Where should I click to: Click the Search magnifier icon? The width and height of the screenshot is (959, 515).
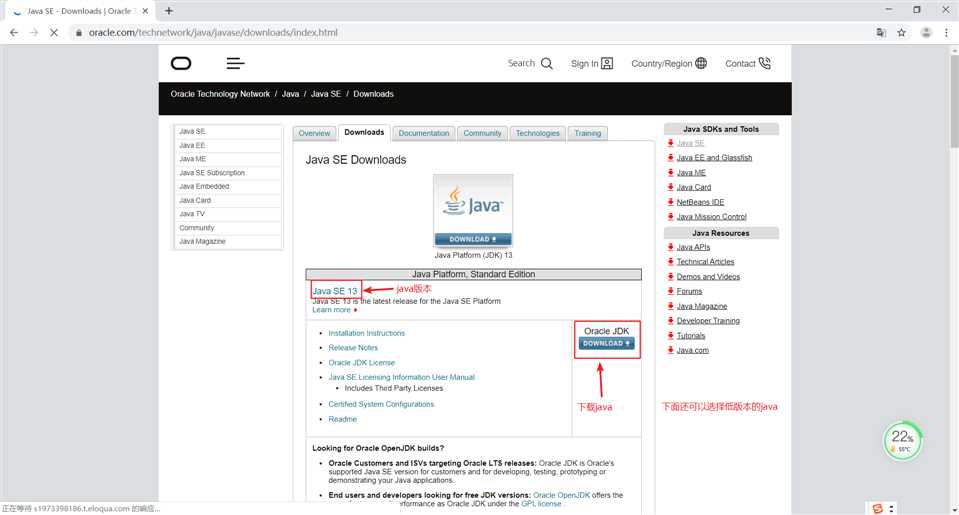[x=547, y=64]
